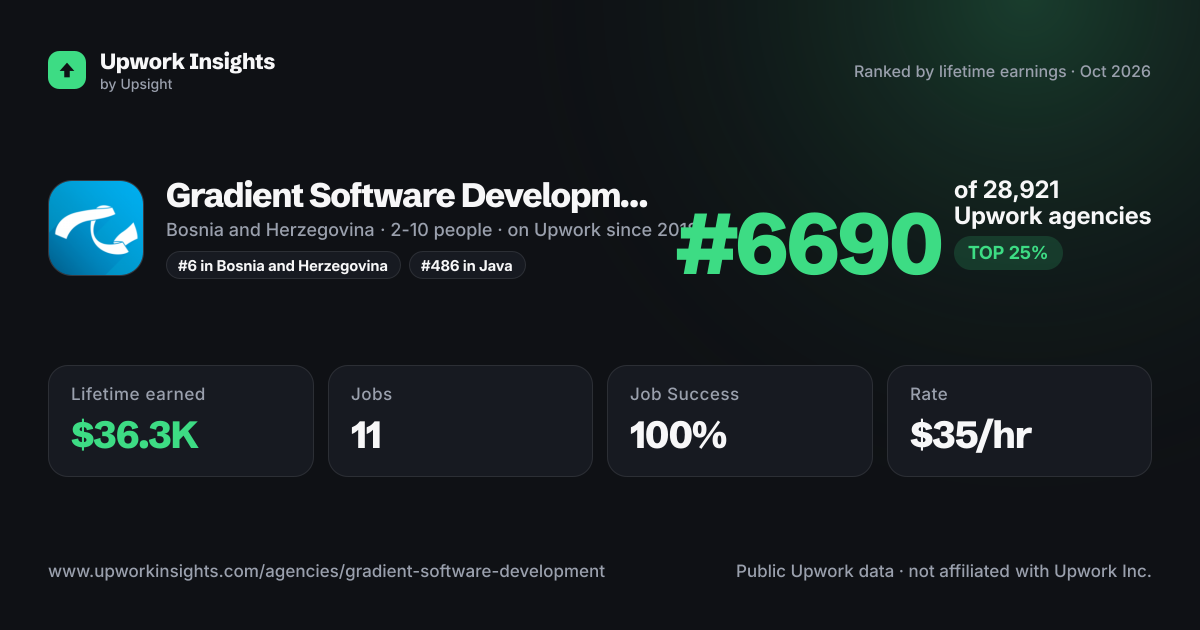
Task: Select the '#486 in Java' badge
Action: (x=467, y=265)
